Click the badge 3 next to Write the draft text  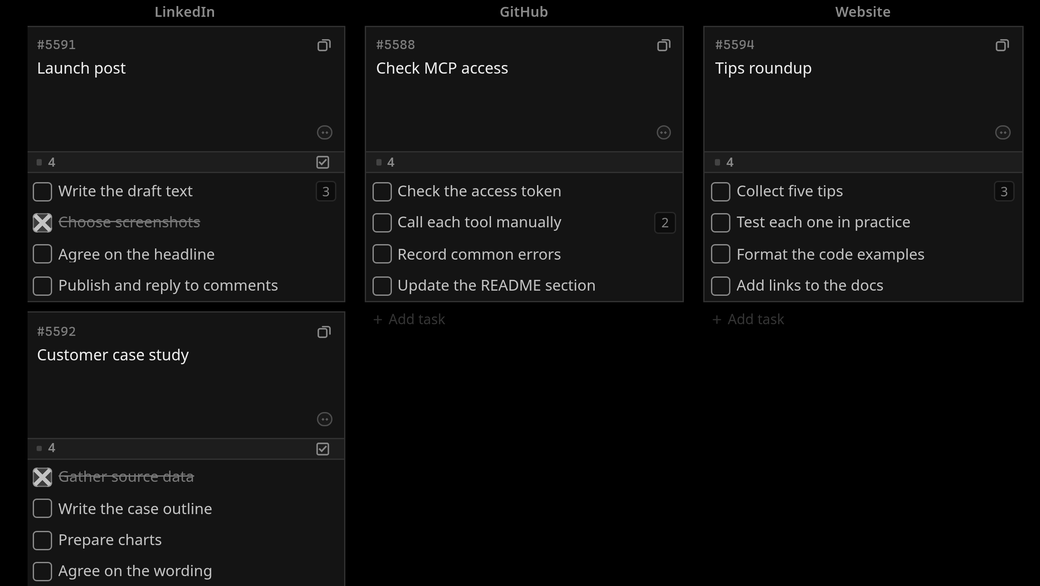coord(326,192)
